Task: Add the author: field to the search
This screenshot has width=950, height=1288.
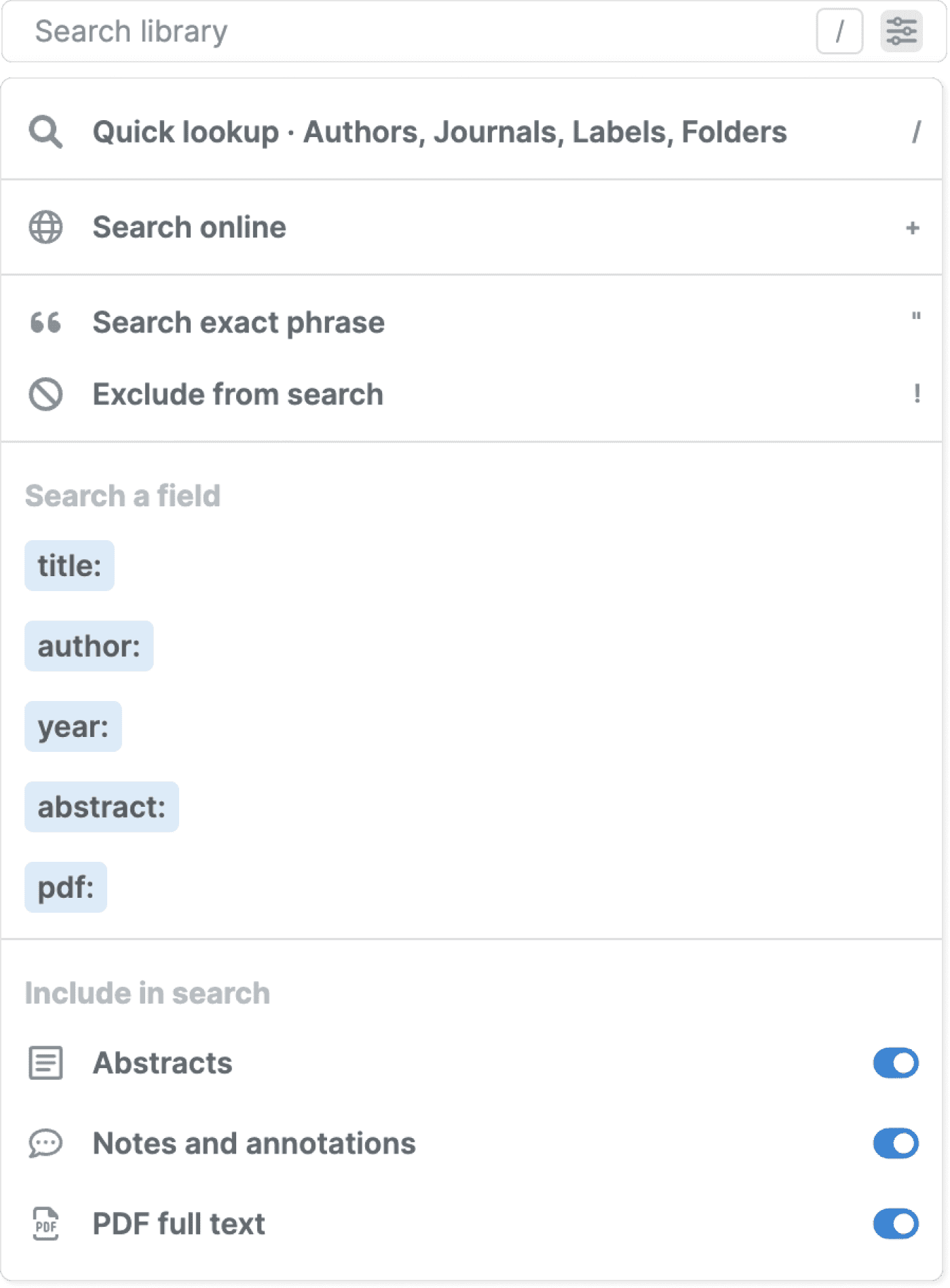Action: point(88,646)
